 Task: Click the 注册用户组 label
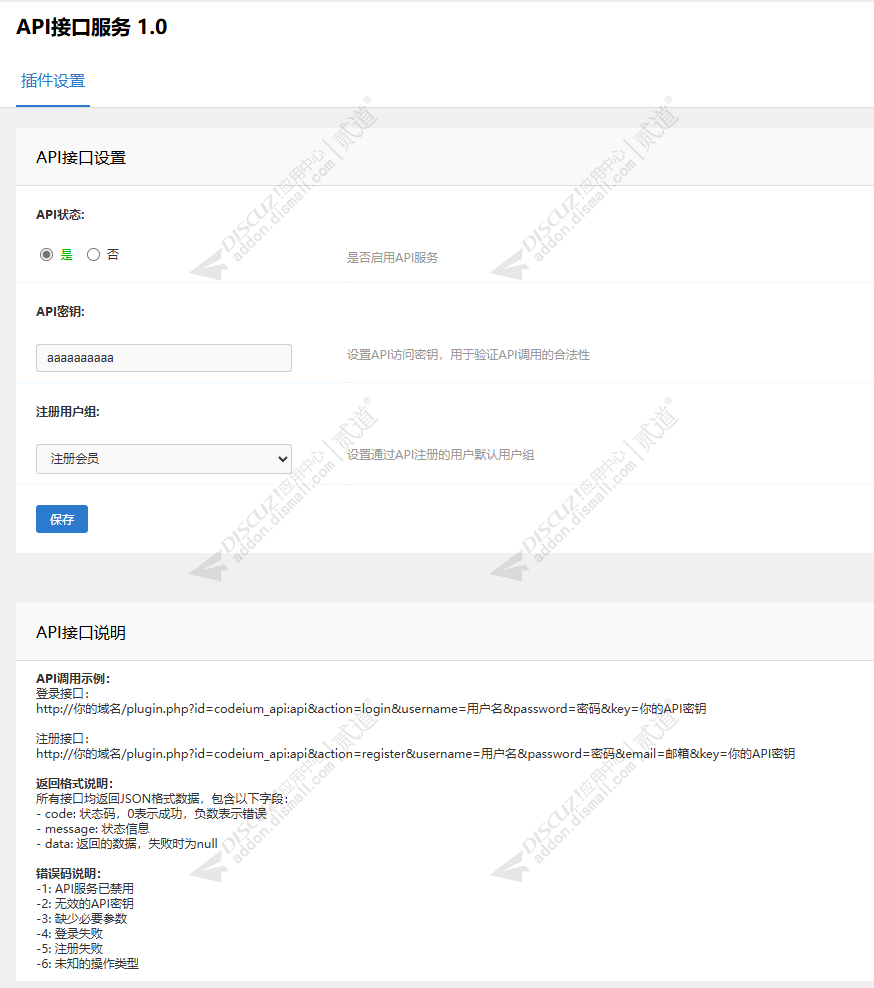(x=67, y=412)
